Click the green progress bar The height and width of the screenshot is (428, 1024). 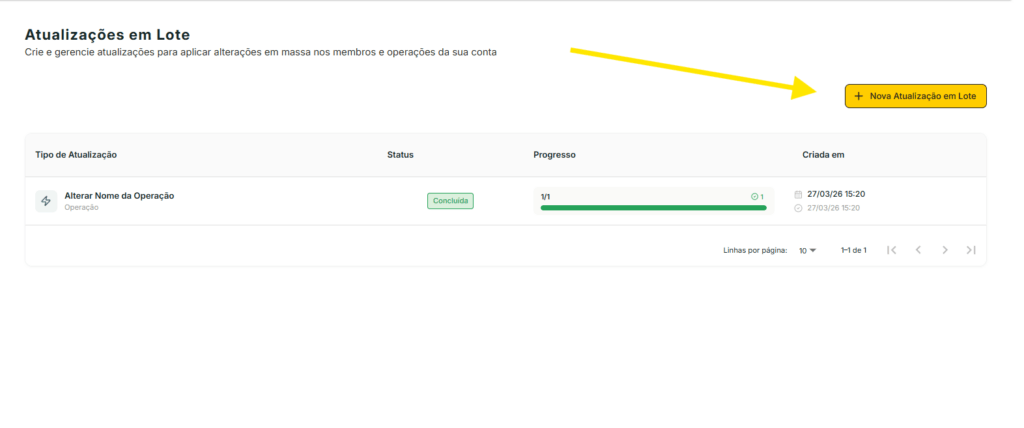[653, 208]
